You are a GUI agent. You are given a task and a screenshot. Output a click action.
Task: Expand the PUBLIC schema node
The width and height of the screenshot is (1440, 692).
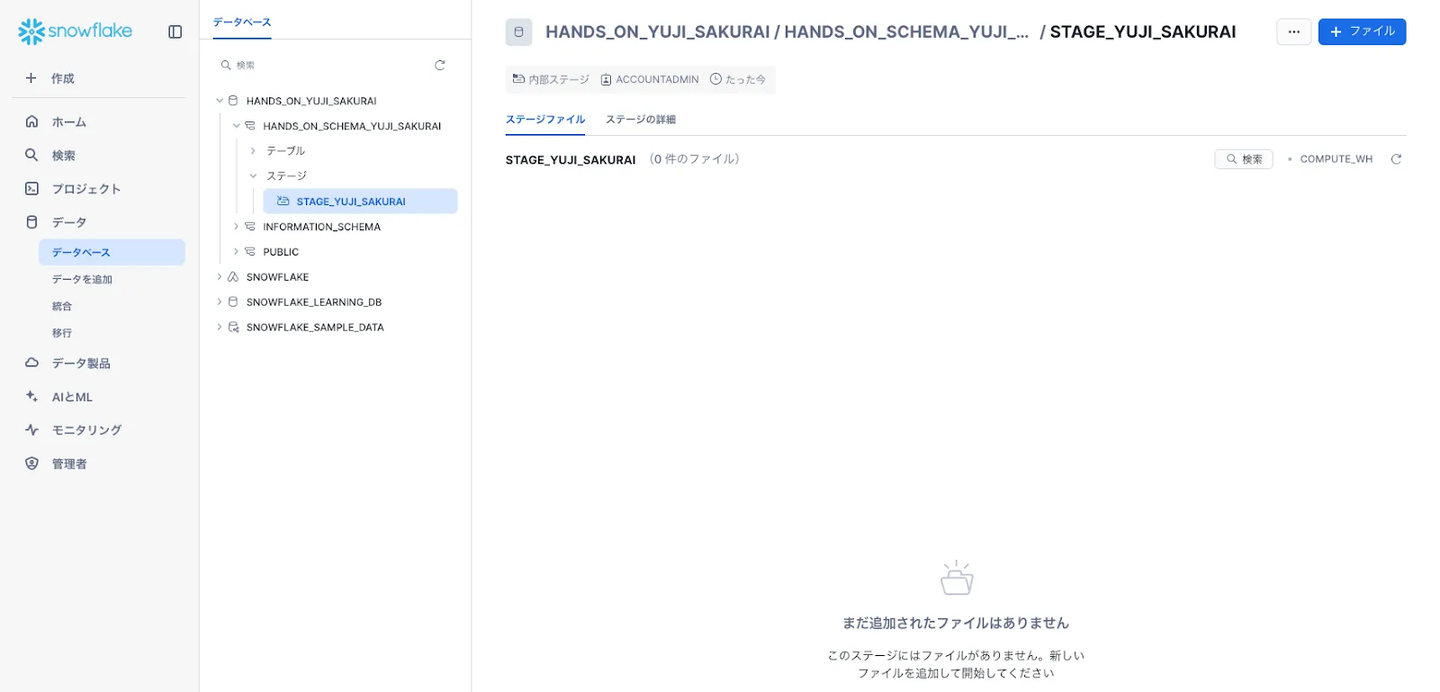pyautogui.click(x=236, y=252)
